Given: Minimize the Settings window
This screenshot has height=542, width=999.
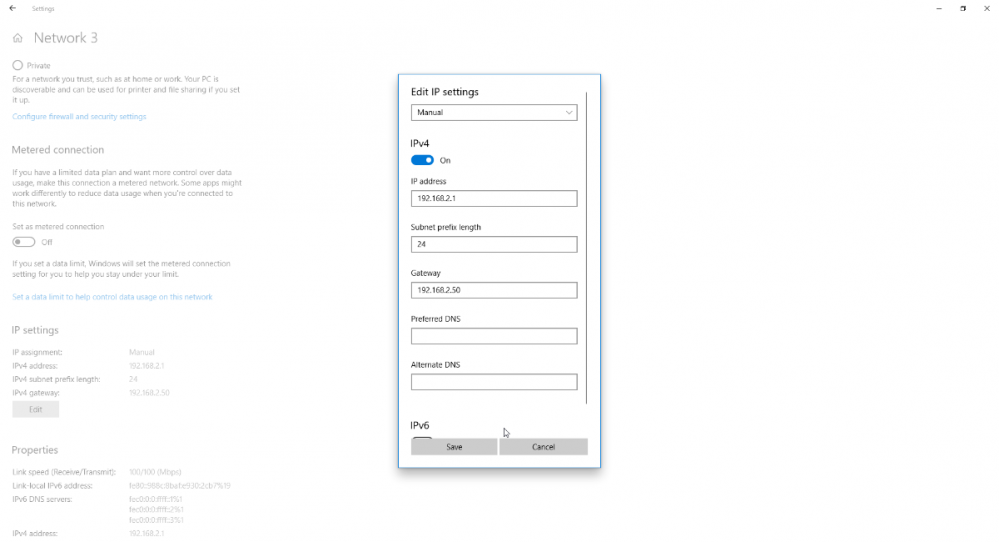Looking at the screenshot, I should coord(939,8).
